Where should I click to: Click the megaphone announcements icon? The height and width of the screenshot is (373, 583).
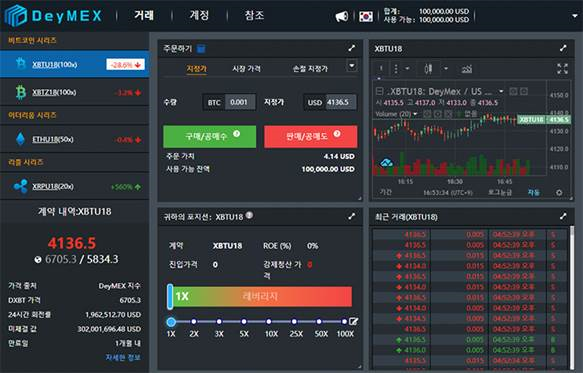point(342,16)
